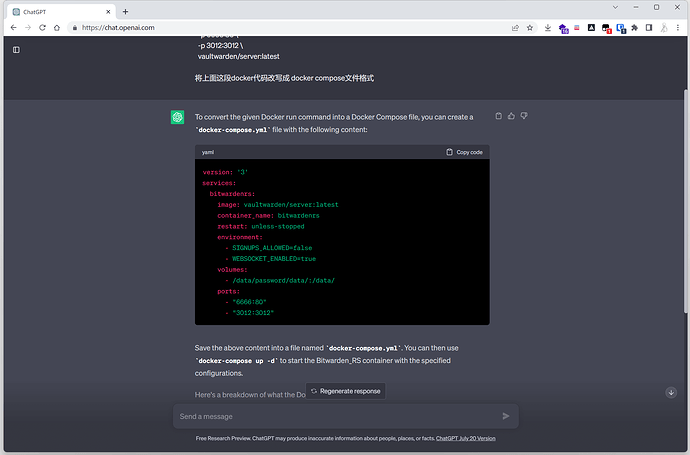The height and width of the screenshot is (455, 690).
Task: Click Copy code on yaml block
Action: (x=464, y=152)
